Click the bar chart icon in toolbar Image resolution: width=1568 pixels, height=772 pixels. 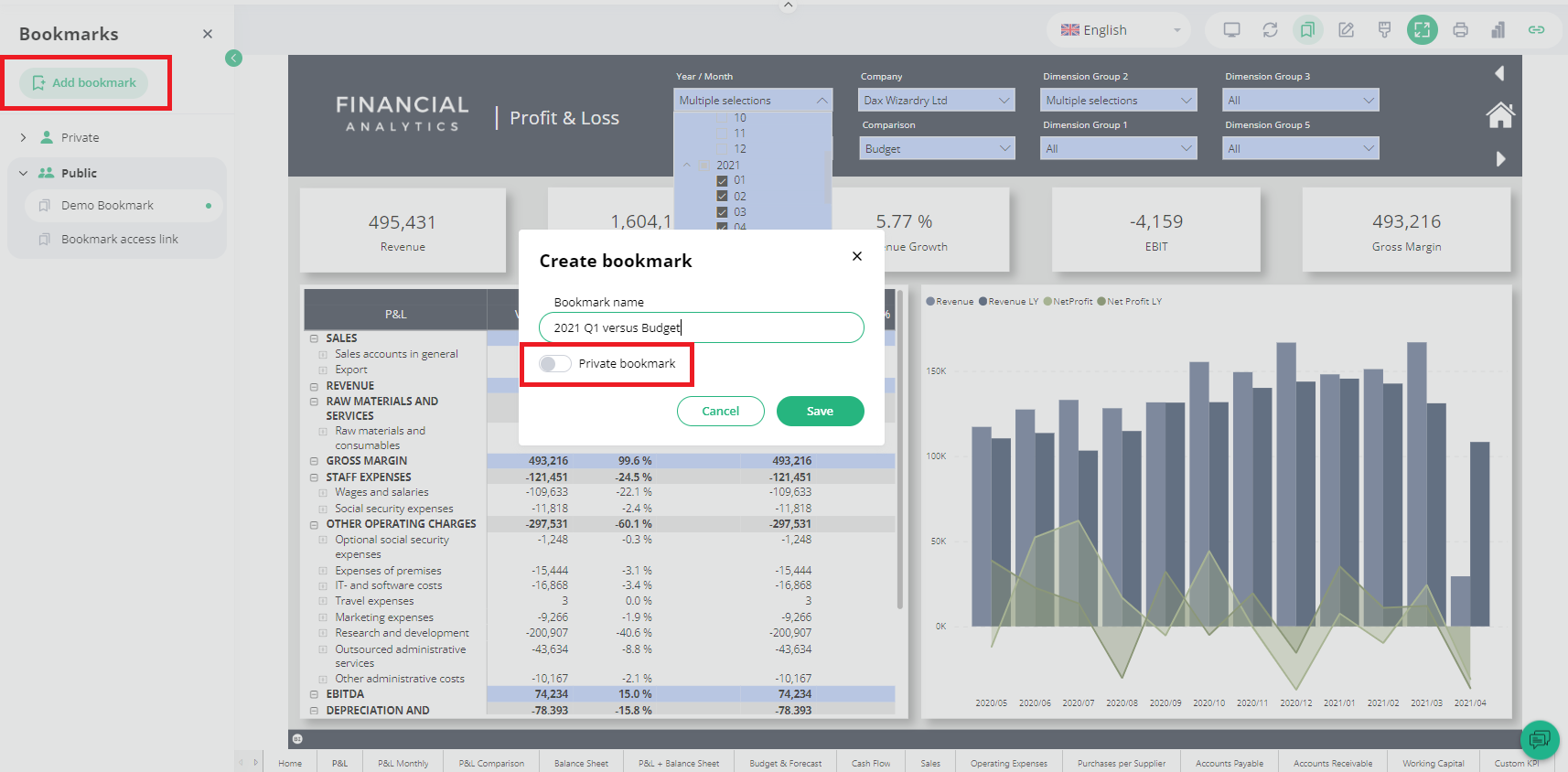[x=1498, y=30]
